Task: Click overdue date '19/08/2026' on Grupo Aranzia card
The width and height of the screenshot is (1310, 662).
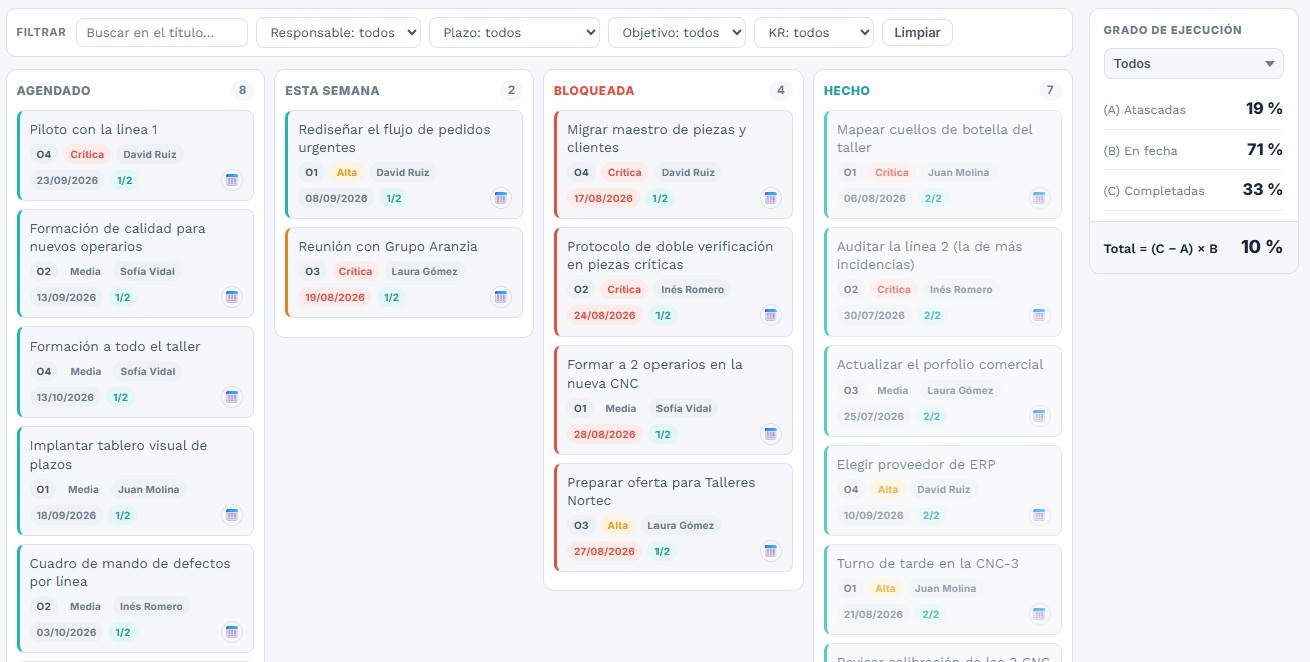Action: (x=334, y=297)
